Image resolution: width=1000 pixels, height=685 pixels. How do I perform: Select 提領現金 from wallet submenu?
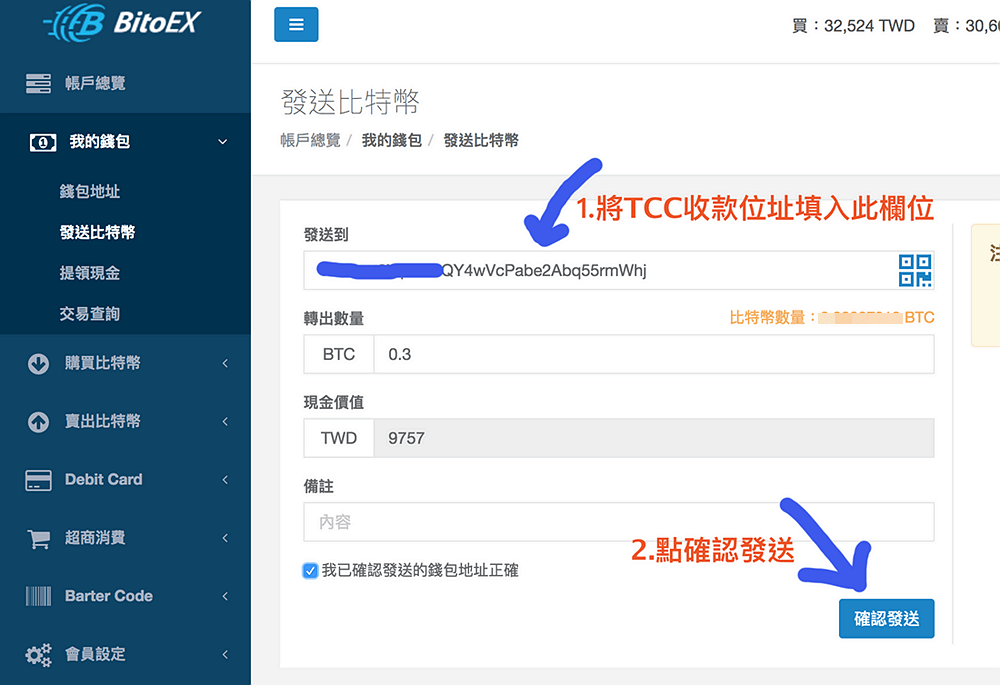[x=90, y=273]
